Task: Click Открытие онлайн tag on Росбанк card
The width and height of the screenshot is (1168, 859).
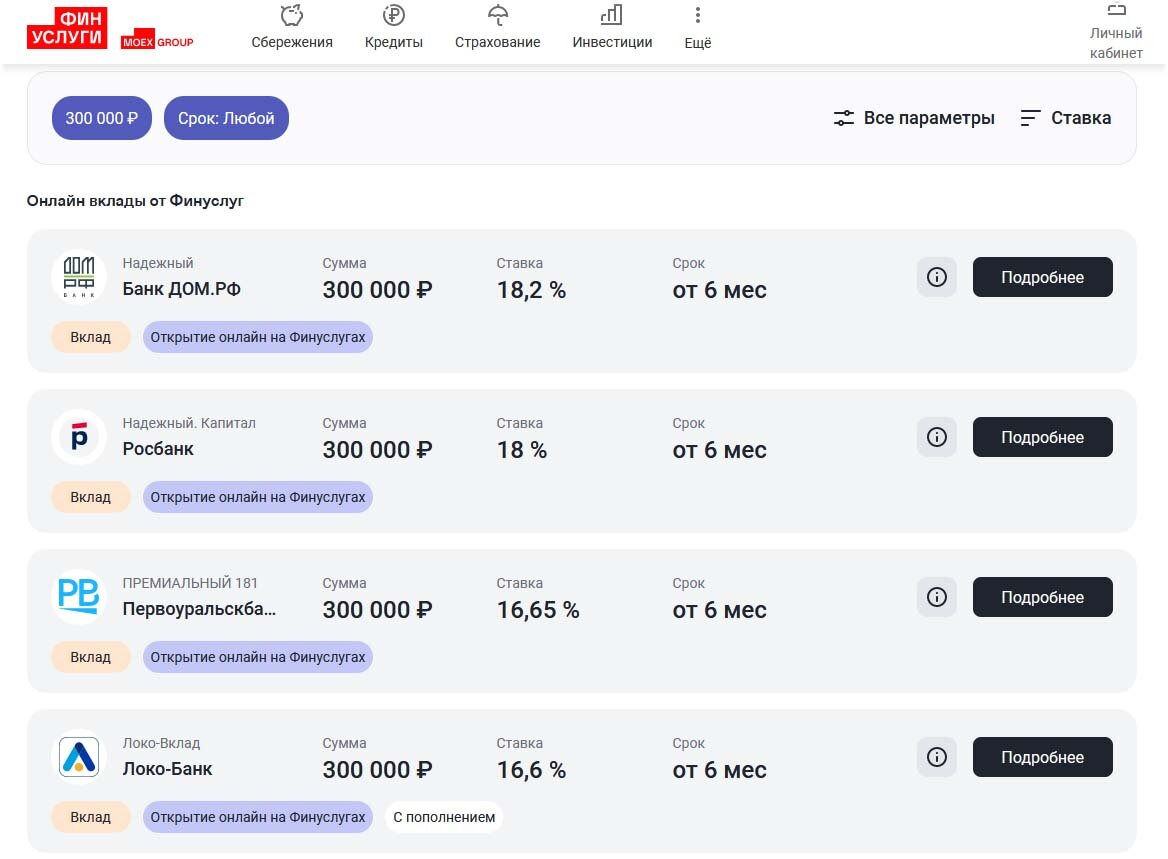Action: click(x=258, y=497)
